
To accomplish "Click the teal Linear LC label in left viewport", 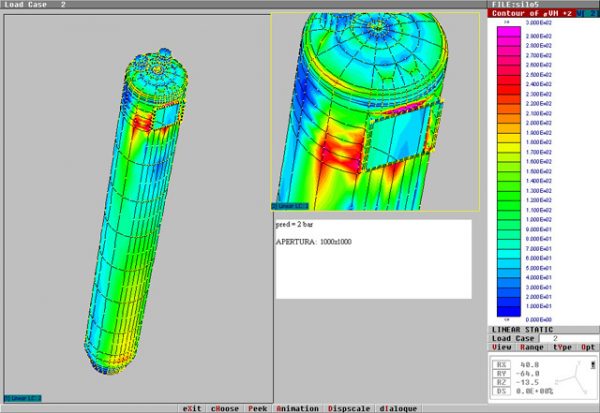I will [23, 398].
